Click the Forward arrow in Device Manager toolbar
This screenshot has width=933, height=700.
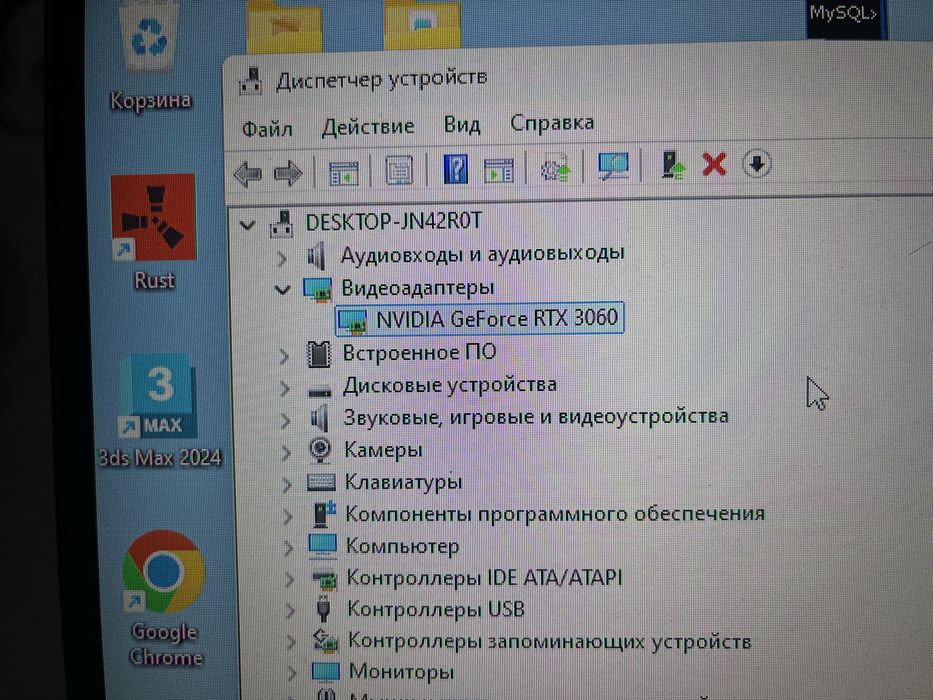point(288,174)
